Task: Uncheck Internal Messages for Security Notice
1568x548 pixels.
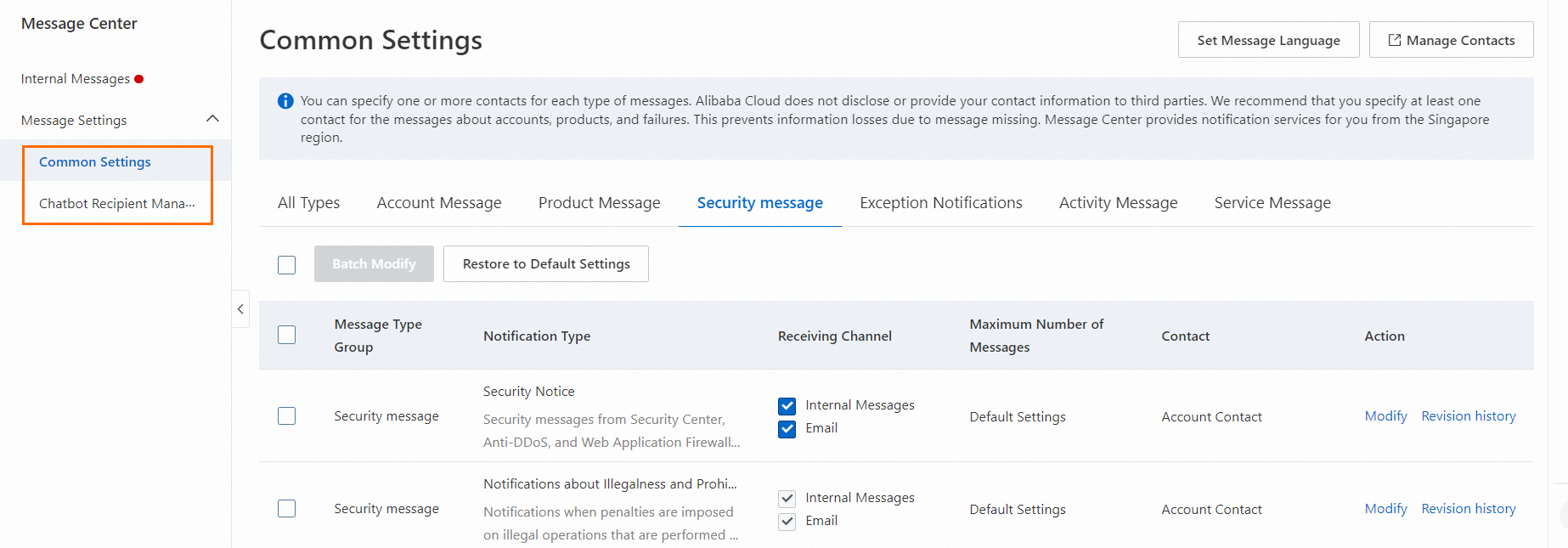Action: click(x=787, y=405)
